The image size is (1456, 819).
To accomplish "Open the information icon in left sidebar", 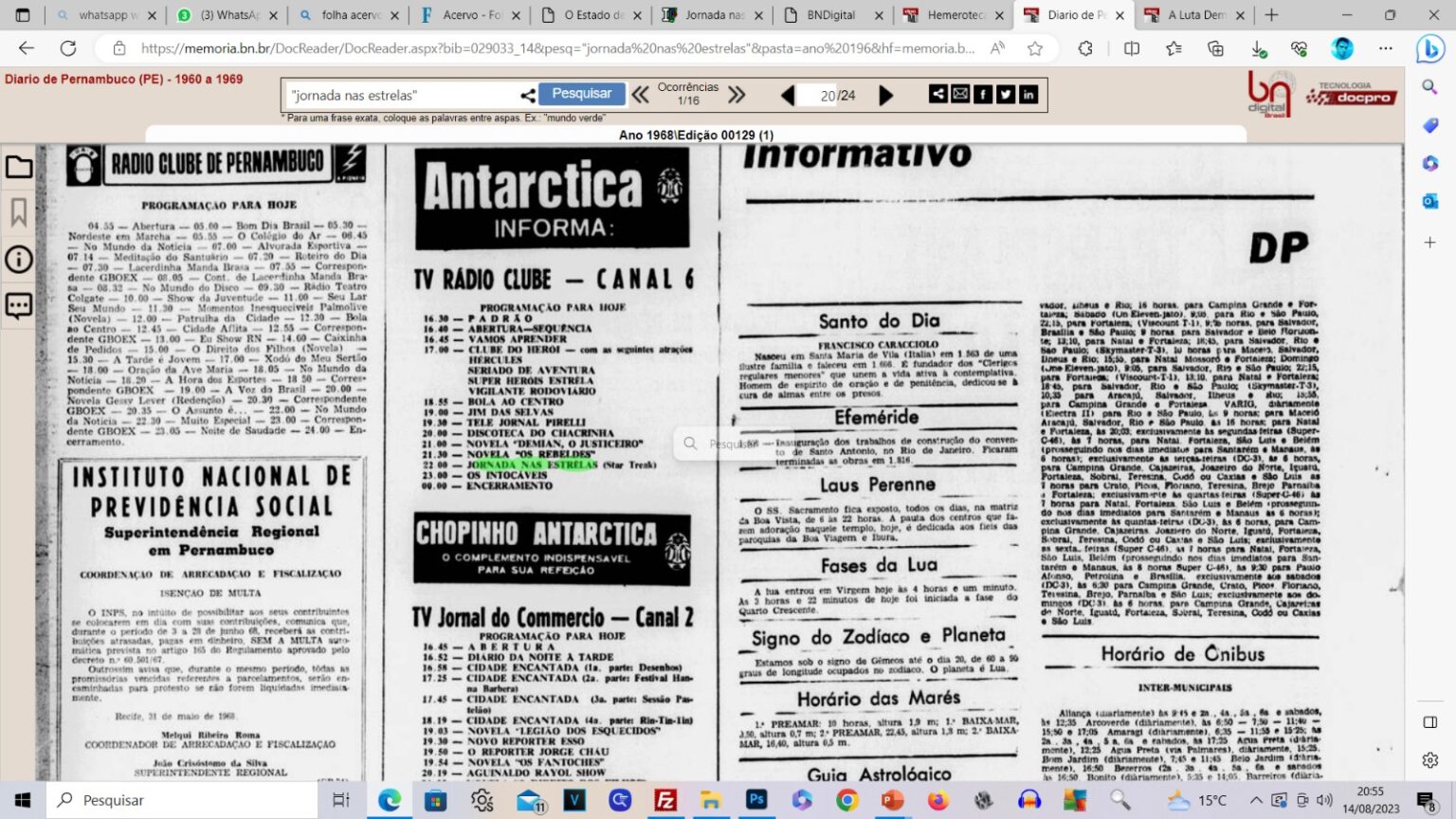I will pyautogui.click(x=19, y=259).
